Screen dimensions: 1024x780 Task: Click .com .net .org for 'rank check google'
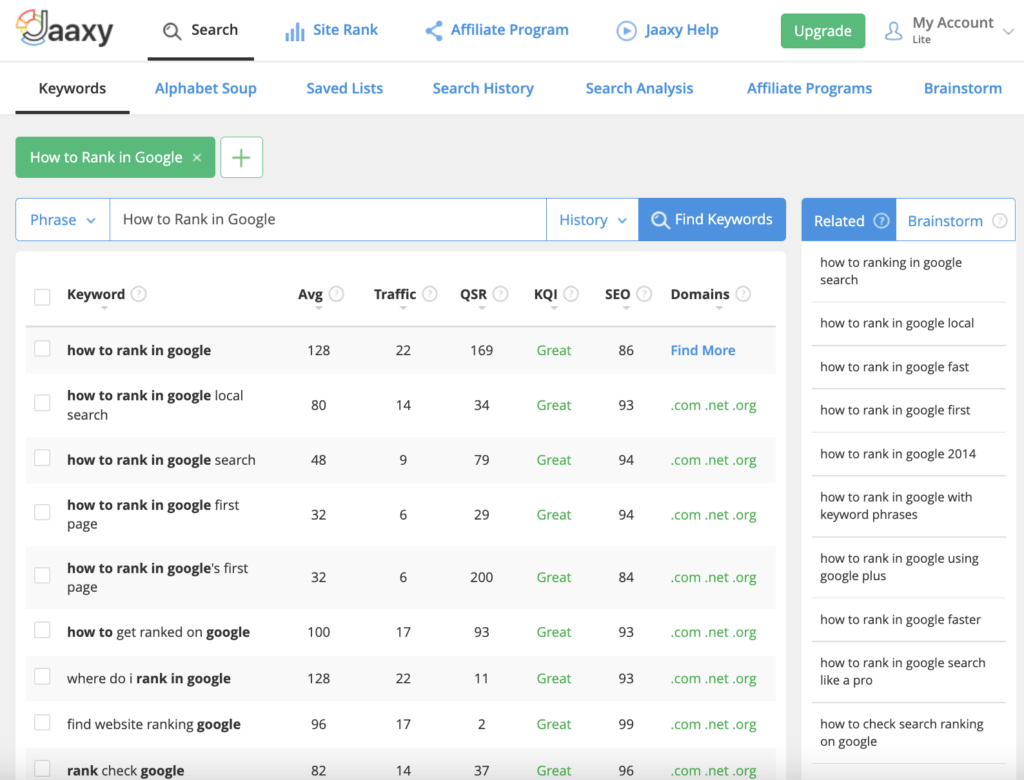pyautogui.click(x=713, y=771)
